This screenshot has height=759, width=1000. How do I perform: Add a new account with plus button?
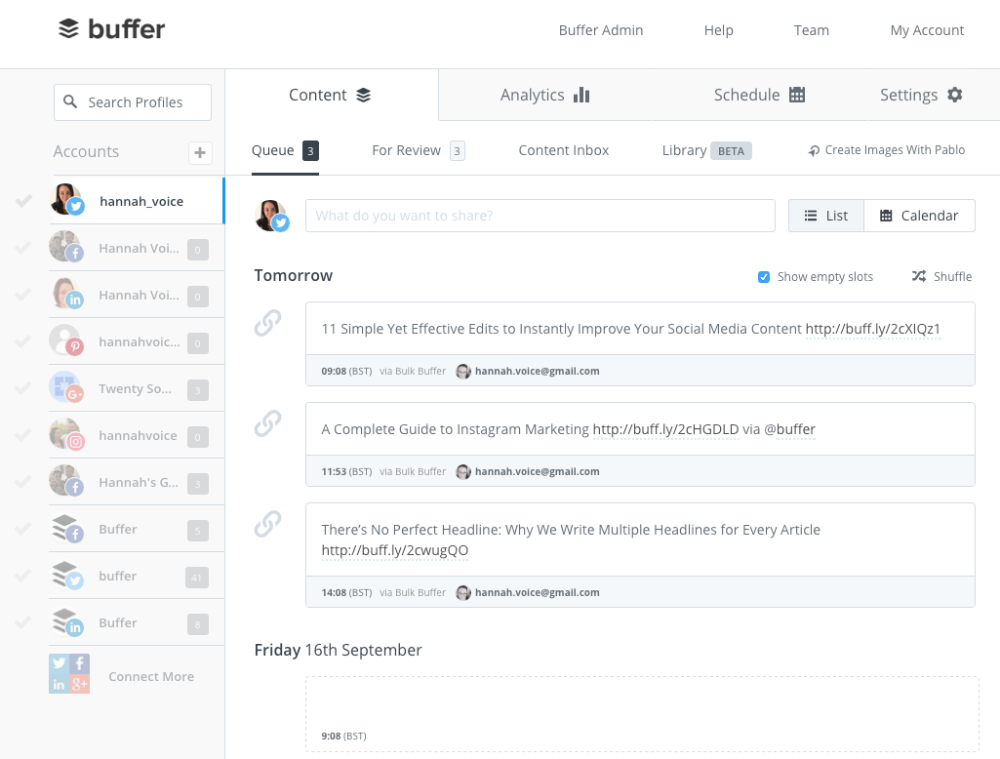[200, 152]
